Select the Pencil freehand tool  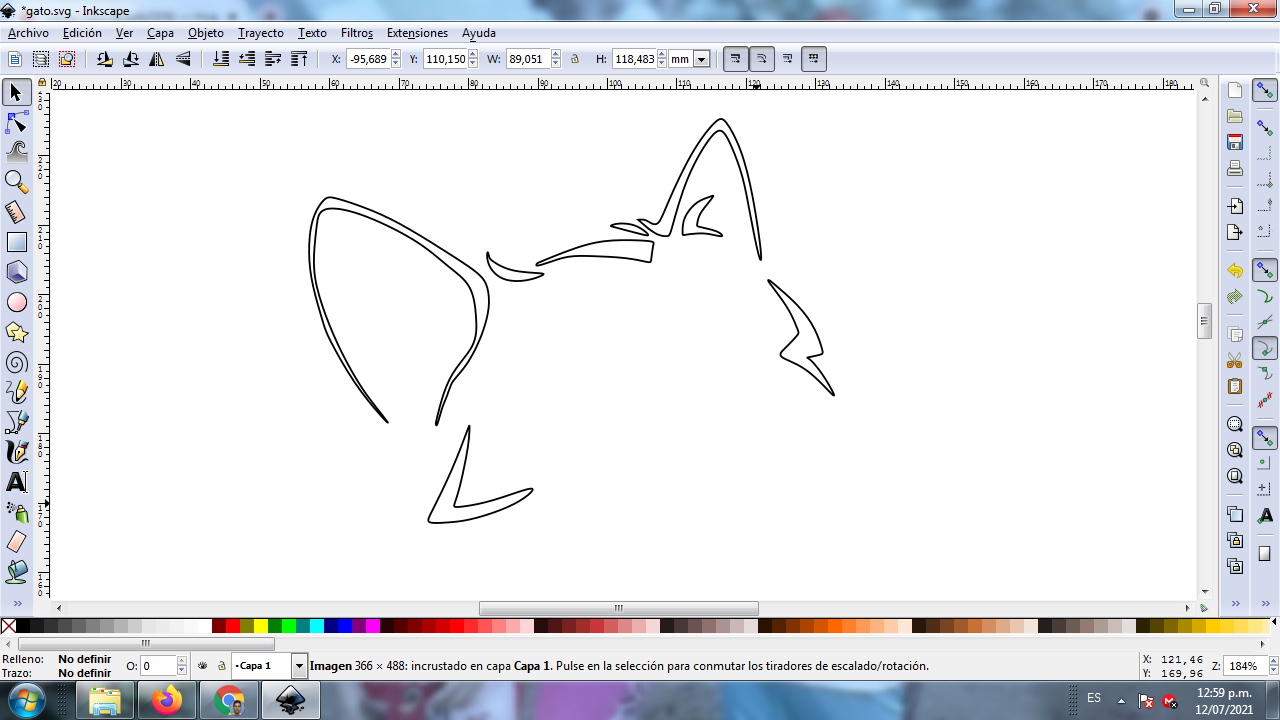pyautogui.click(x=16, y=392)
